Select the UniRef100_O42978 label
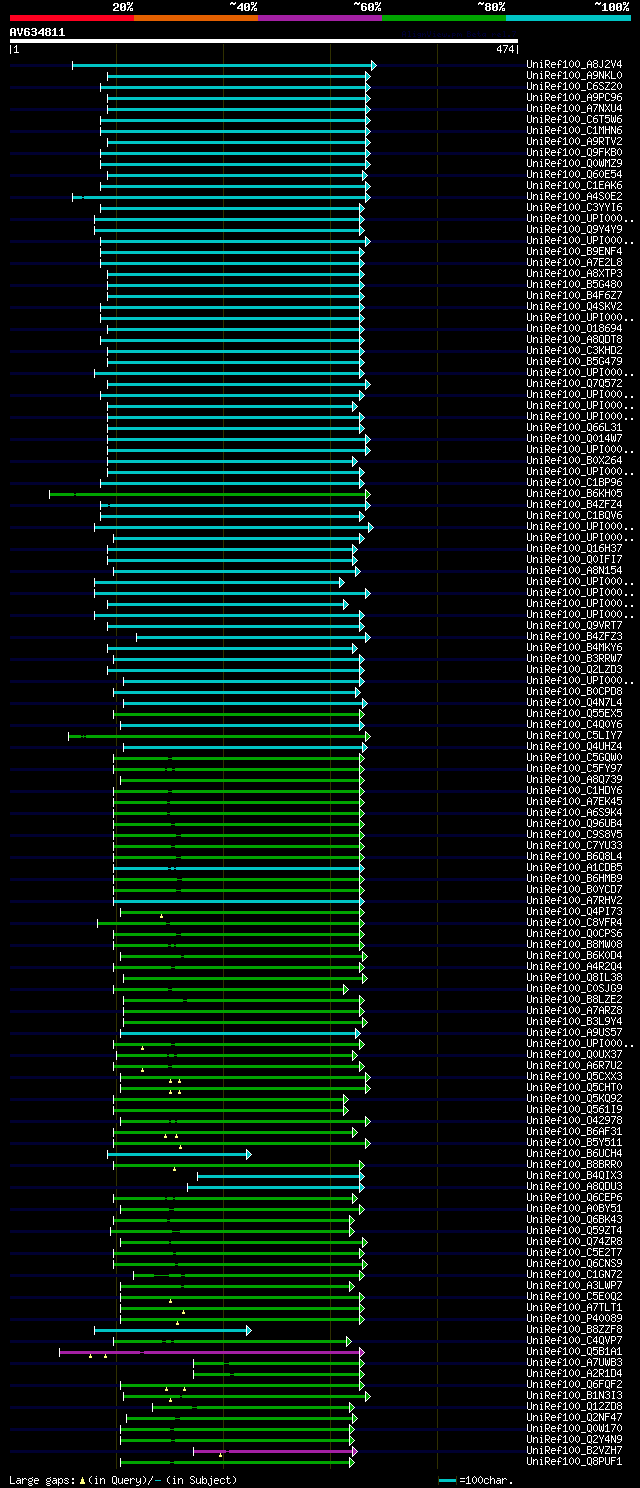Viewport: 640px width, 1488px height. click(574, 1121)
